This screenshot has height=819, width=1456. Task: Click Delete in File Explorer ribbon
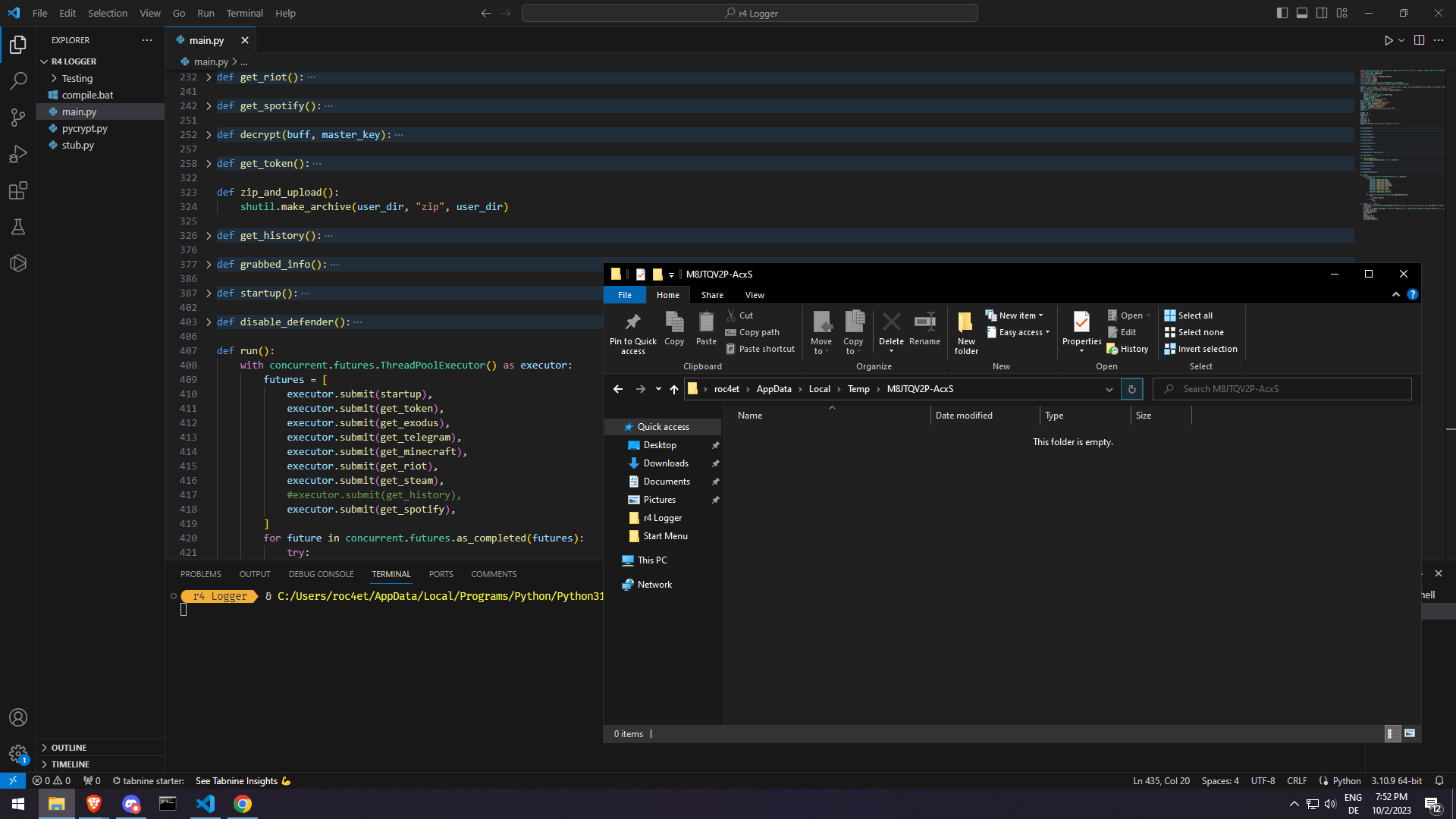pyautogui.click(x=891, y=332)
